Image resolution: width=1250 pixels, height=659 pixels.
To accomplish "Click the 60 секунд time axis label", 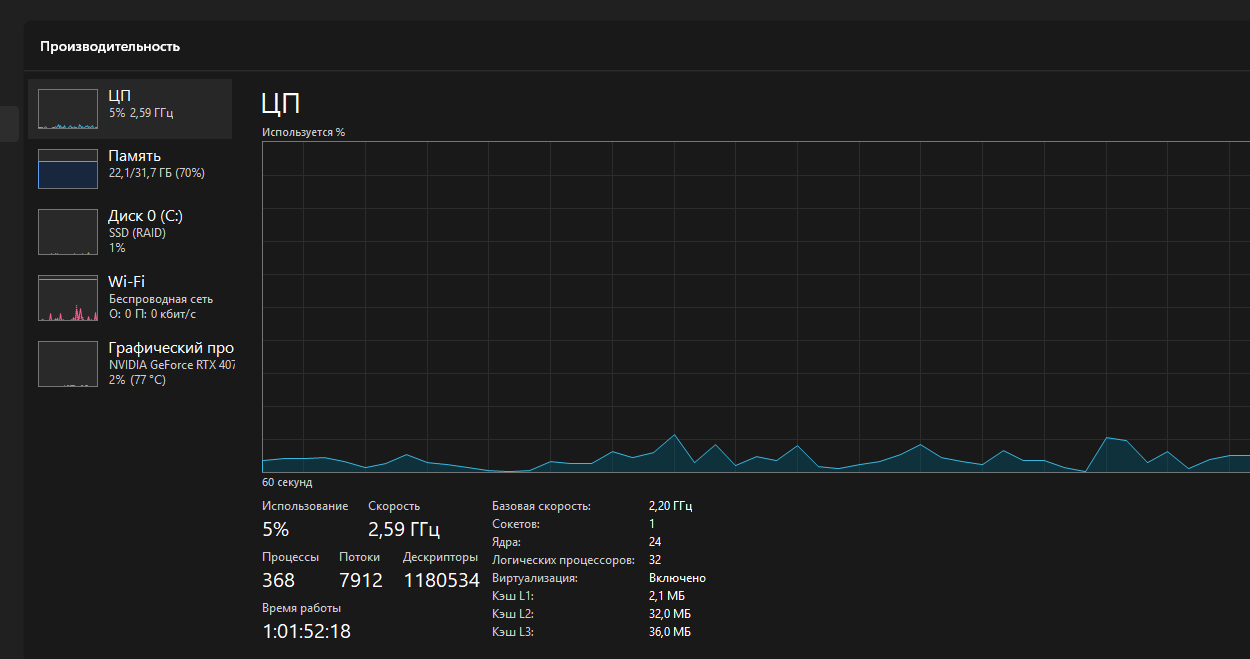I will [287, 482].
